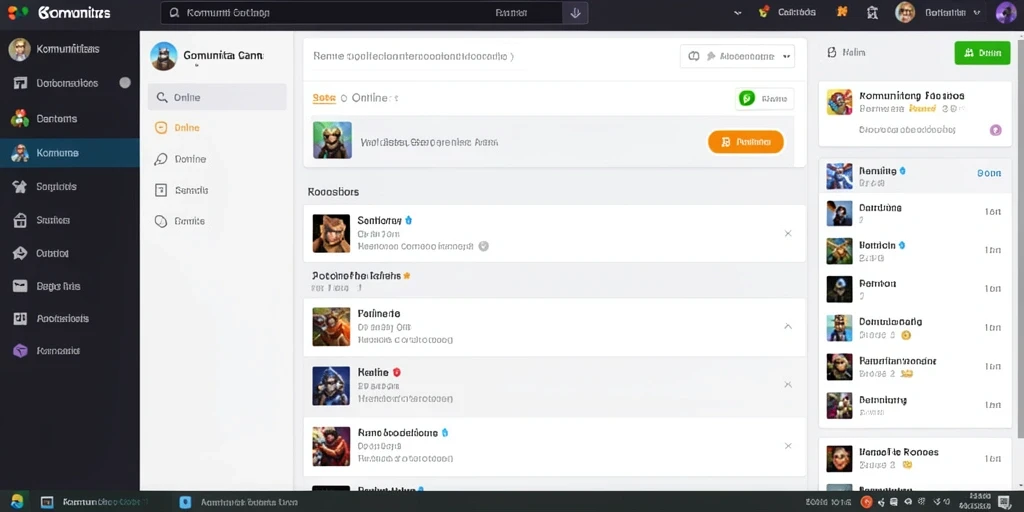Viewport: 1024px width, 512px height.
Task: Click the Parlinerte avatar thumbnail
Action: (x=331, y=327)
